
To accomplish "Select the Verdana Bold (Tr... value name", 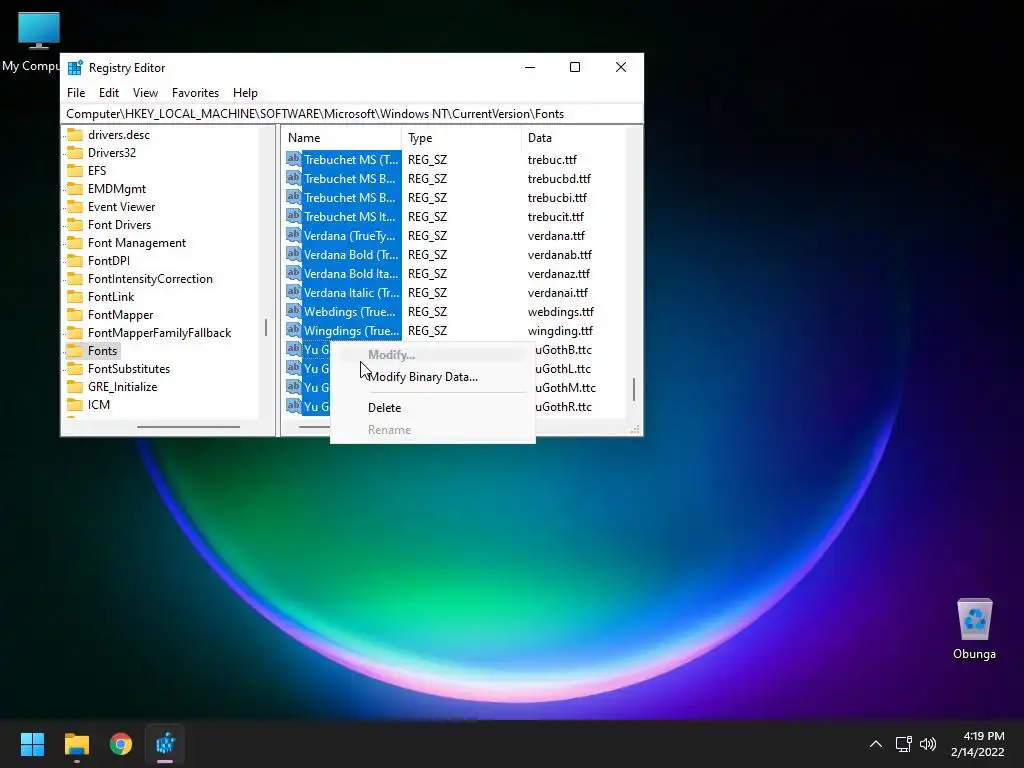I will [351, 255].
